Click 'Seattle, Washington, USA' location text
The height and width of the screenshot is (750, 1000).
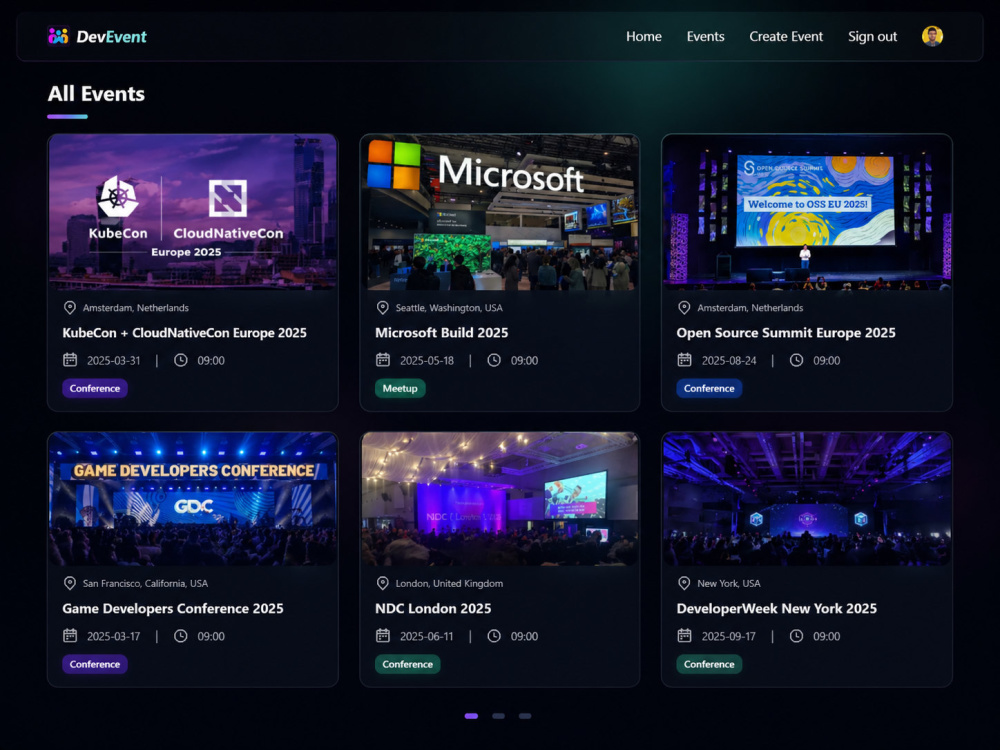click(449, 307)
